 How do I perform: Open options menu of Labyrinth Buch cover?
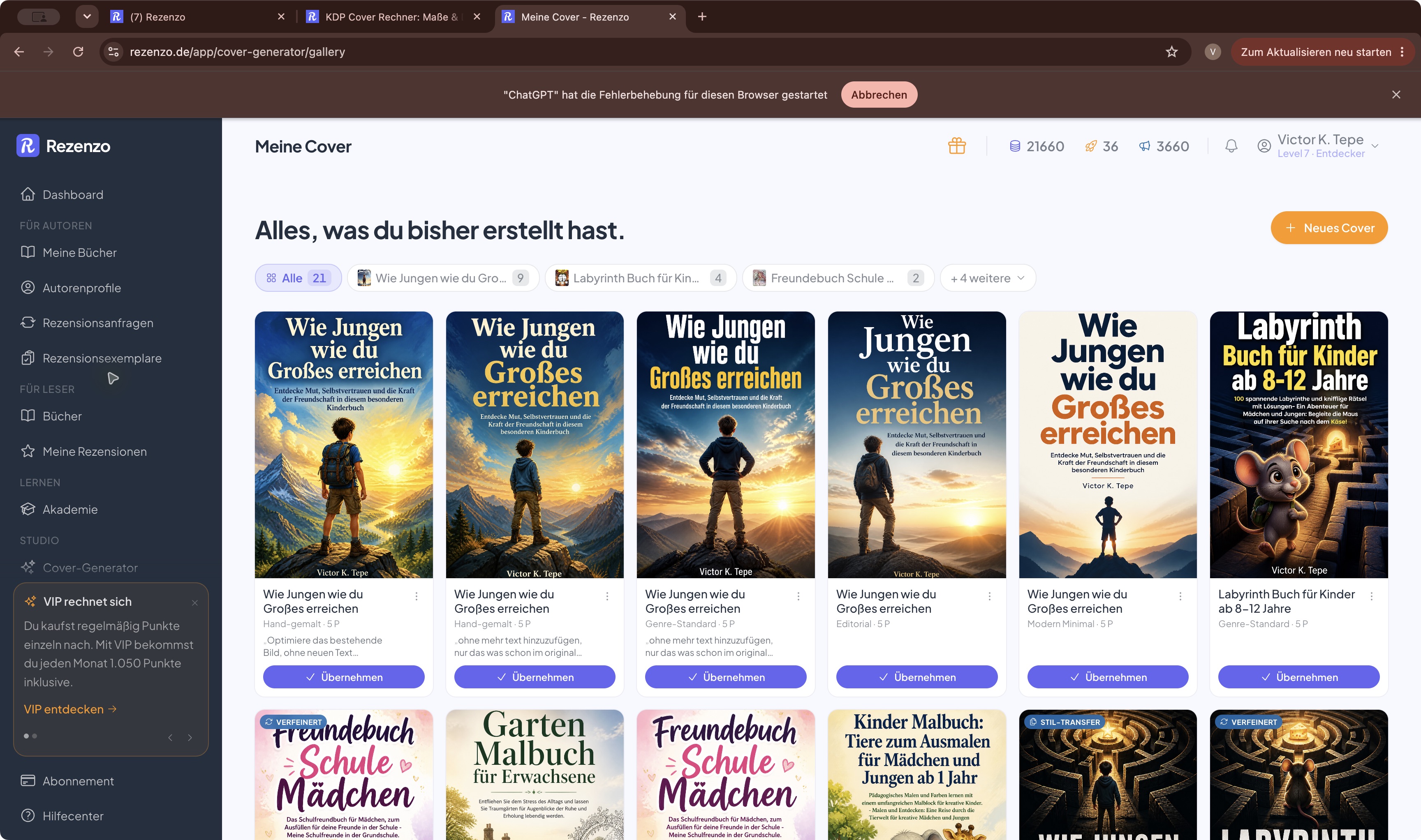tap(1371, 596)
